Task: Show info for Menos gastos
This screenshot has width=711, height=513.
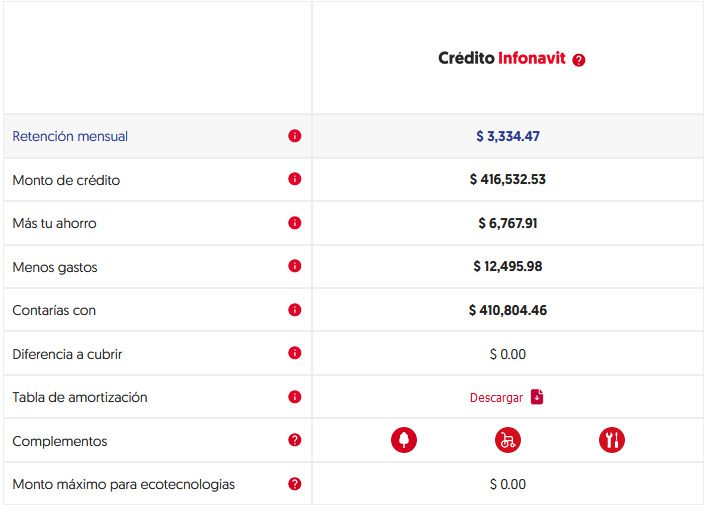Action: click(x=295, y=266)
